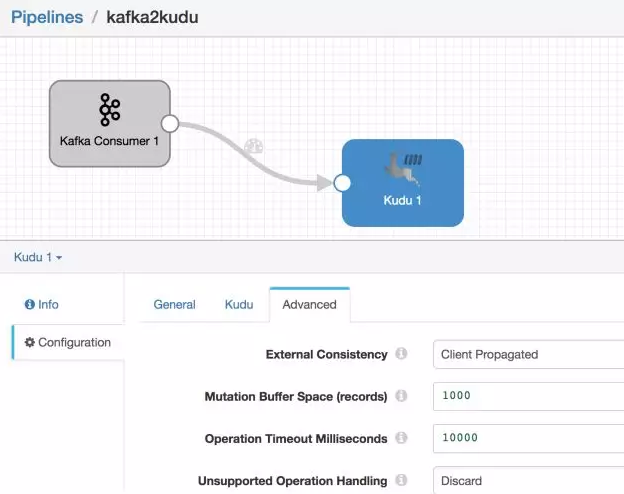Image resolution: width=624 pixels, height=494 pixels.
Task: Click the Unsupported Operation Handling label
Action: 292,481
